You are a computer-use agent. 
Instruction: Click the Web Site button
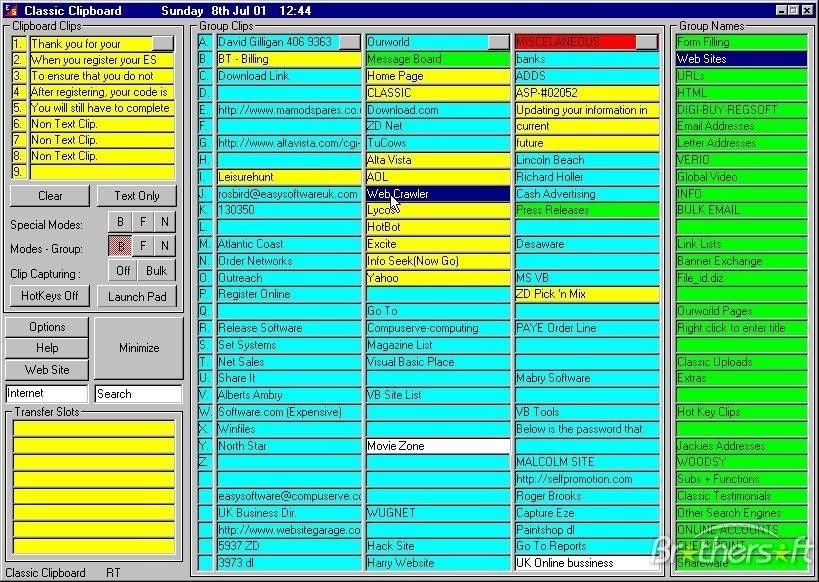[x=47, y=370]
